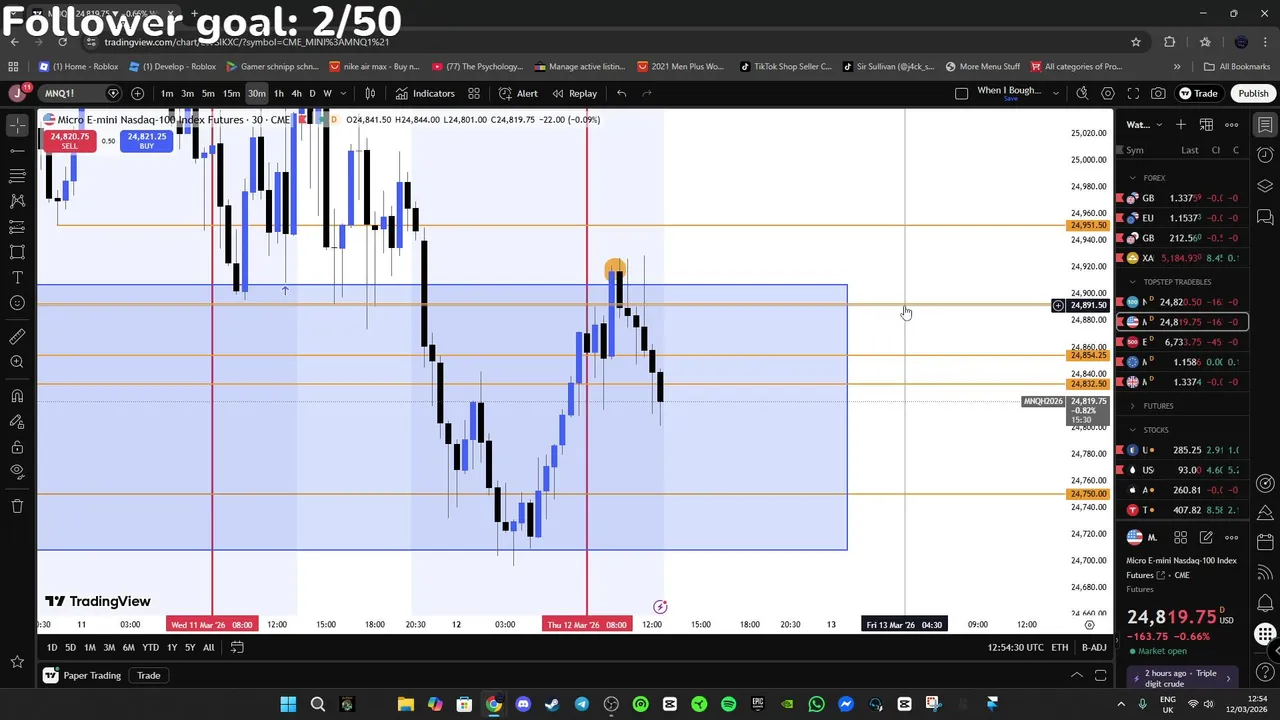Undo the last chart action
Image resolution: width=1280 pixels, height=720 pixels.
point(621,93)
